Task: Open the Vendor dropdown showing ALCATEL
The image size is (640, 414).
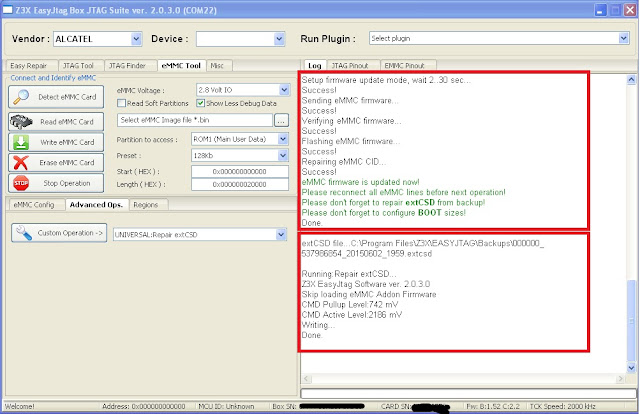Action: click(136, 39)
